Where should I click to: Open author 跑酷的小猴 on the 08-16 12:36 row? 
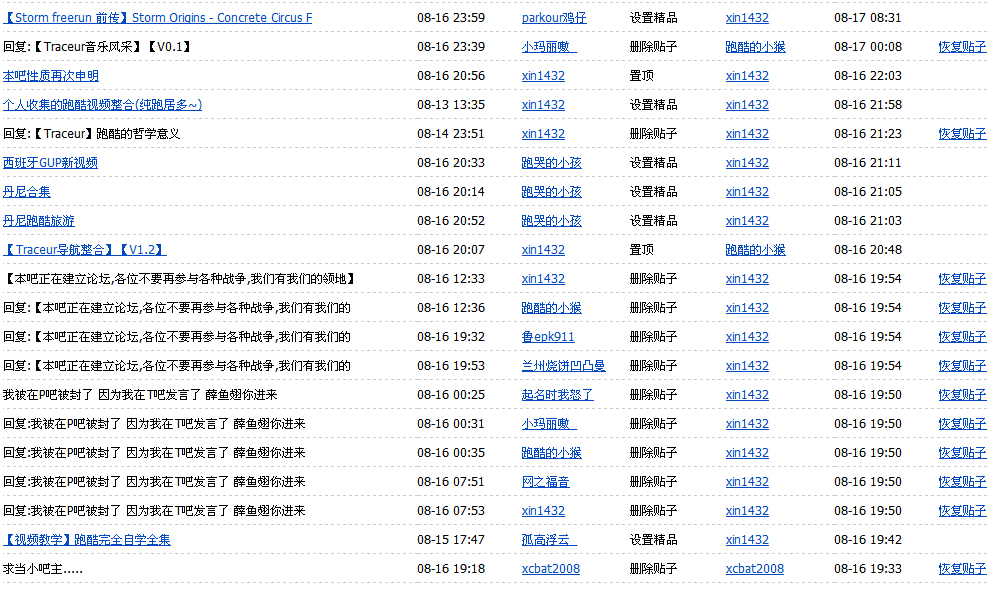pos(551,308)
